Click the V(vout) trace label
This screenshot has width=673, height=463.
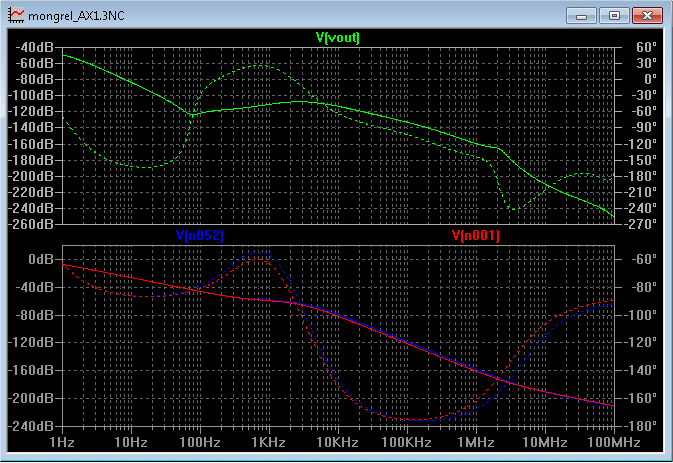338,38
